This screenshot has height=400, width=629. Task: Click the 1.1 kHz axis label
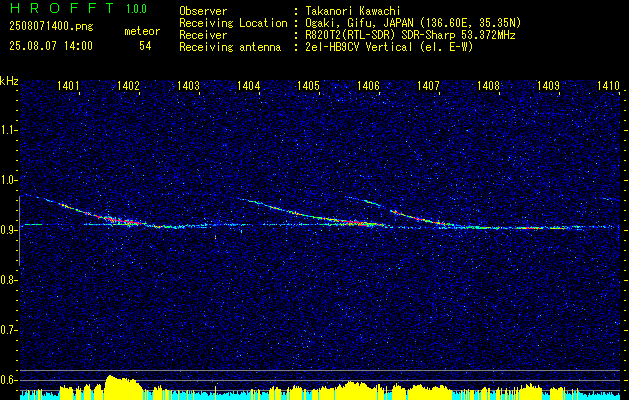click(x=8, y=130)
